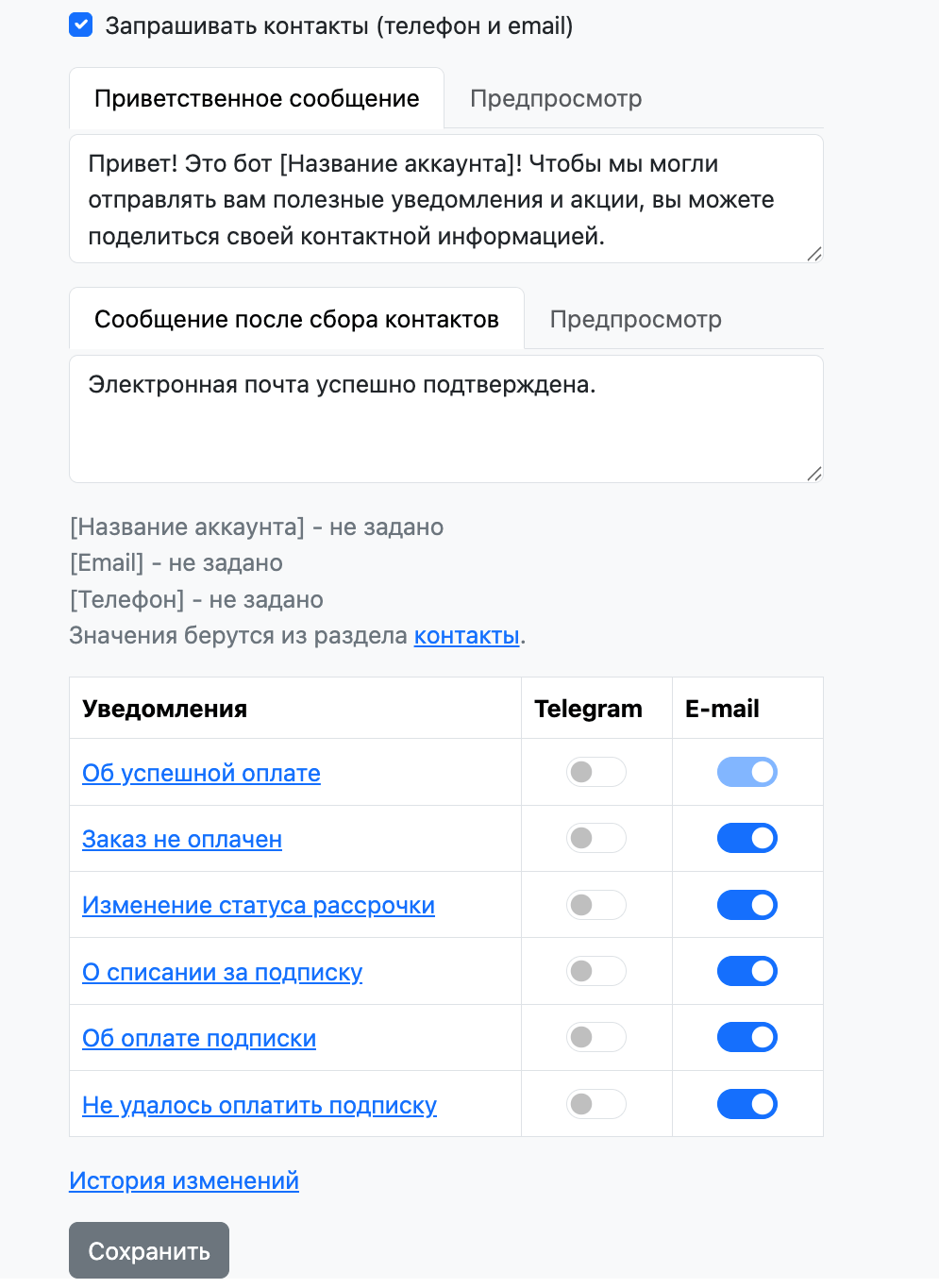Screen dimensions: 939x1288
Task: Click the "Сохранить" button
Action: click(149, 1251)
